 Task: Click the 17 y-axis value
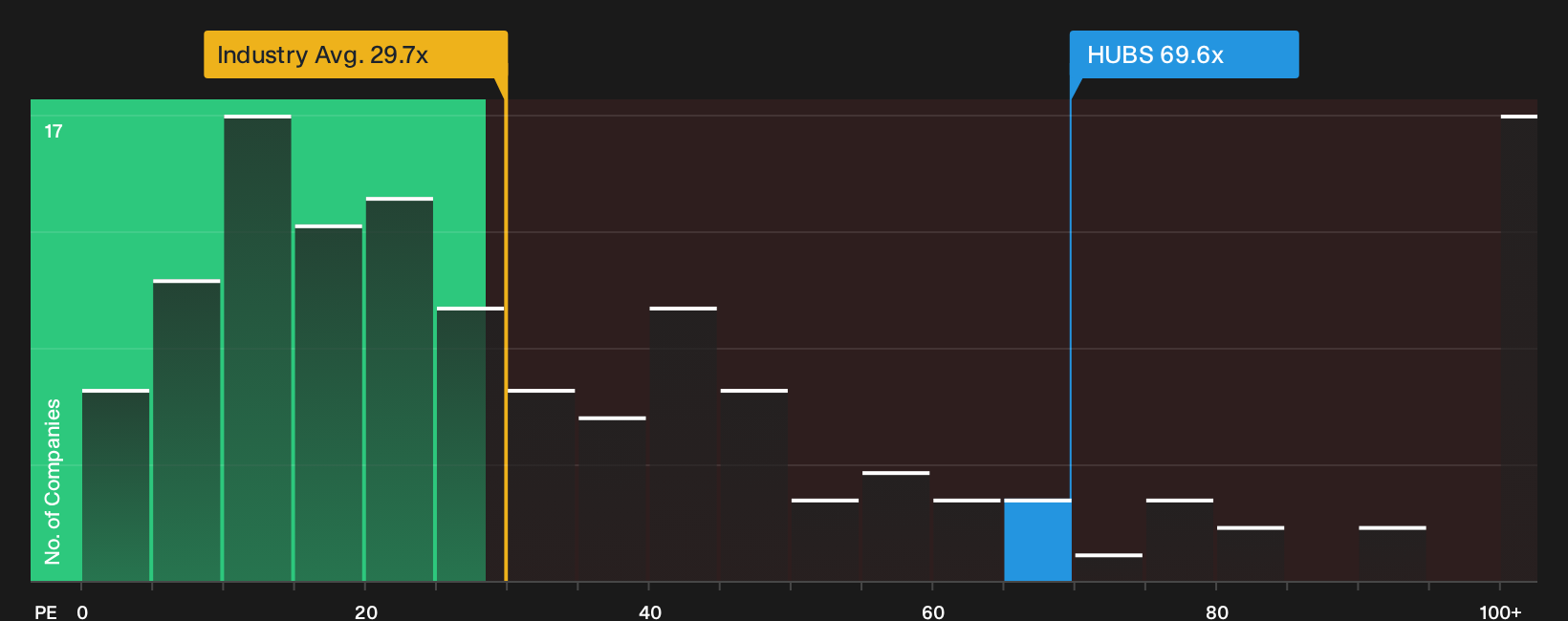54,131
